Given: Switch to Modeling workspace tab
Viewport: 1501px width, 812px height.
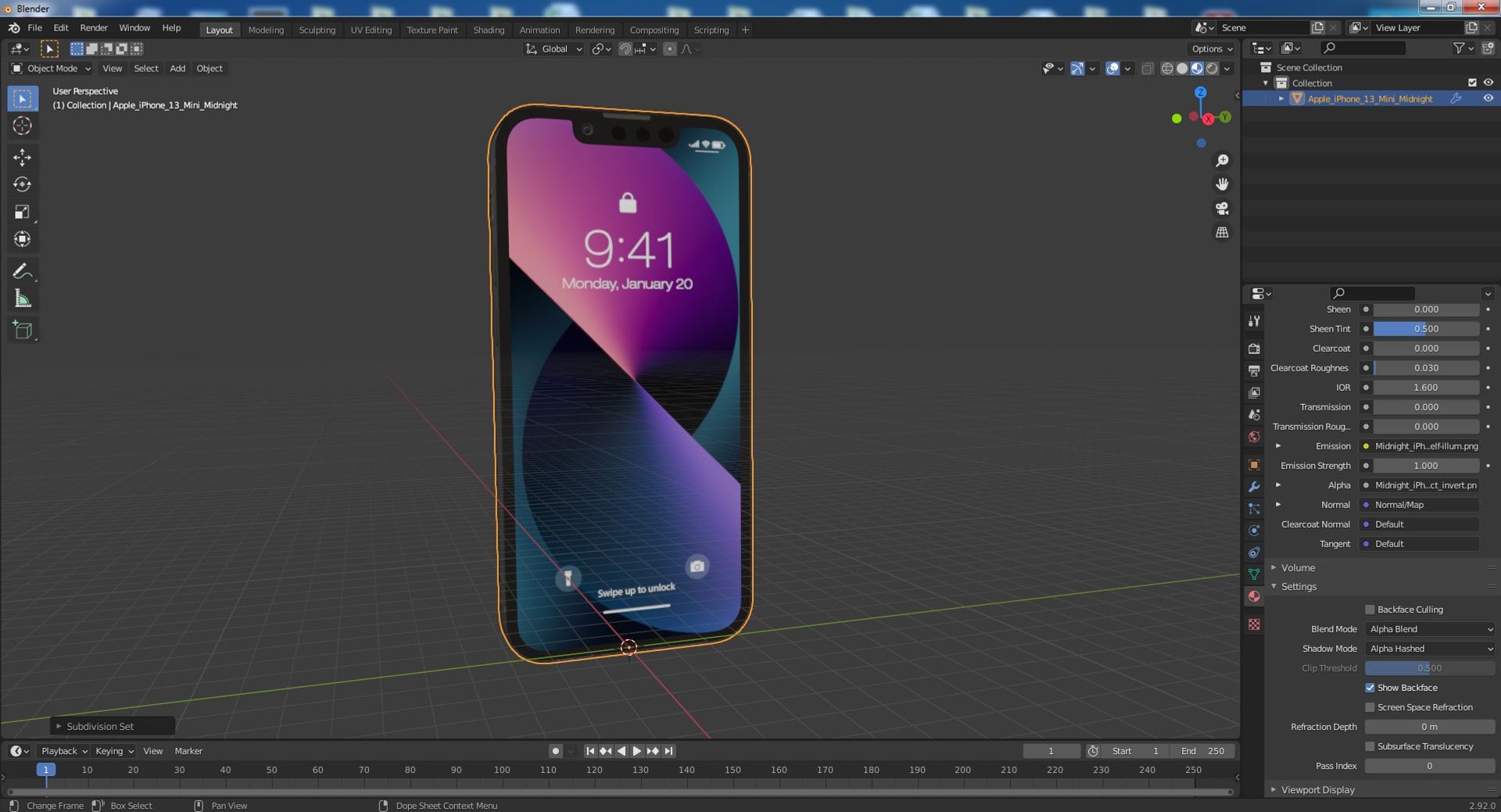Looking at the screenshot, I should pyautogui.click(x=266, y=30).
